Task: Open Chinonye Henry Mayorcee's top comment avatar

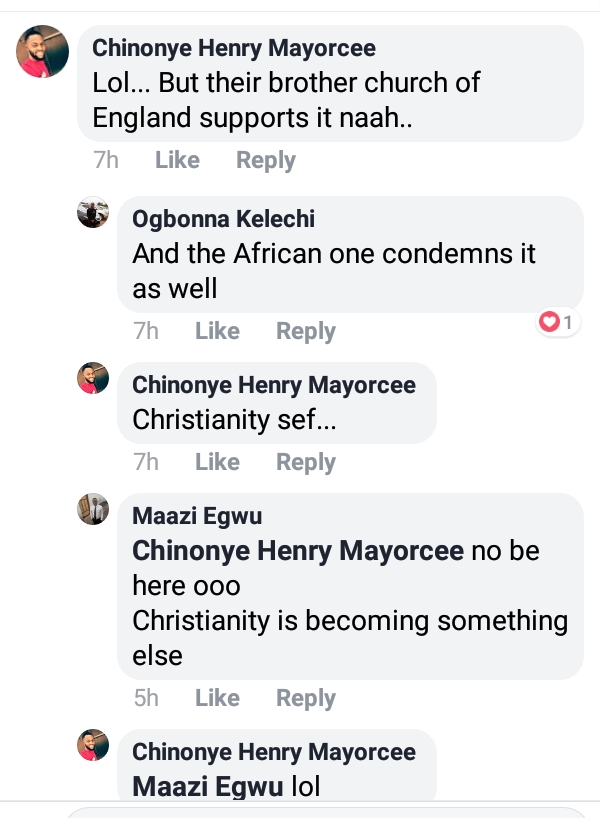Action: pyautogui.click(x=43, y=52)
